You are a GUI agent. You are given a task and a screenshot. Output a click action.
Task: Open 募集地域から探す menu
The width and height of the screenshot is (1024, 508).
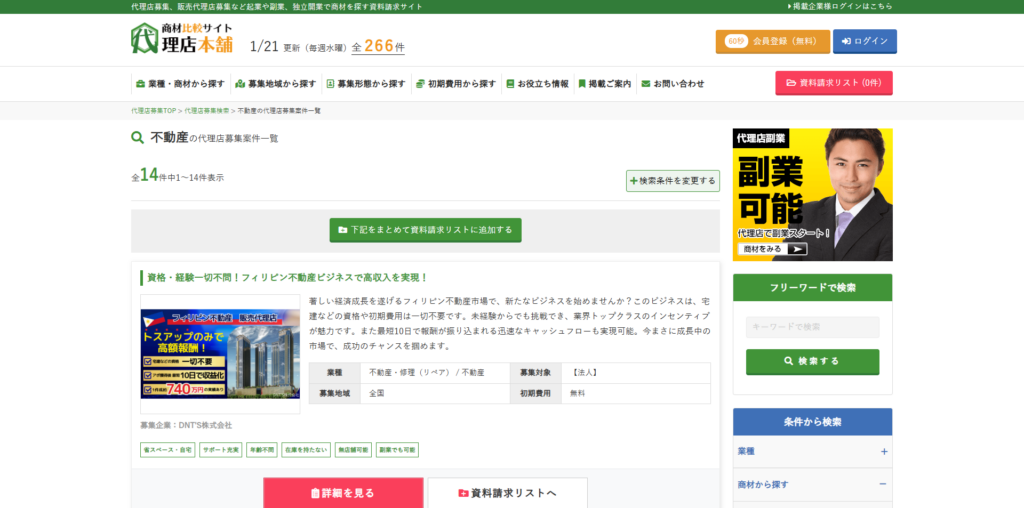pyautogui.click(x=275, y=83)
